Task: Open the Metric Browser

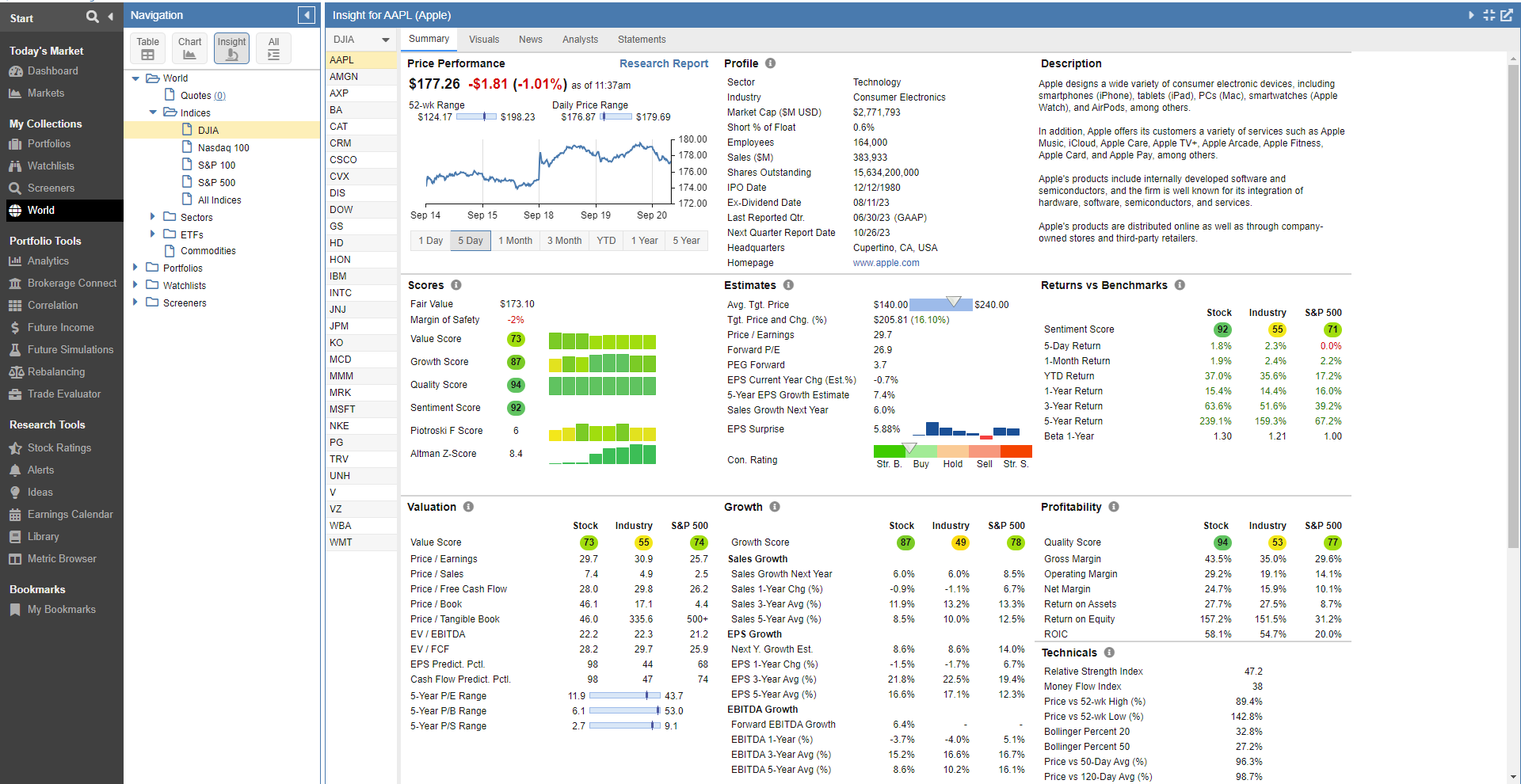Action: [x=62, y=559]
